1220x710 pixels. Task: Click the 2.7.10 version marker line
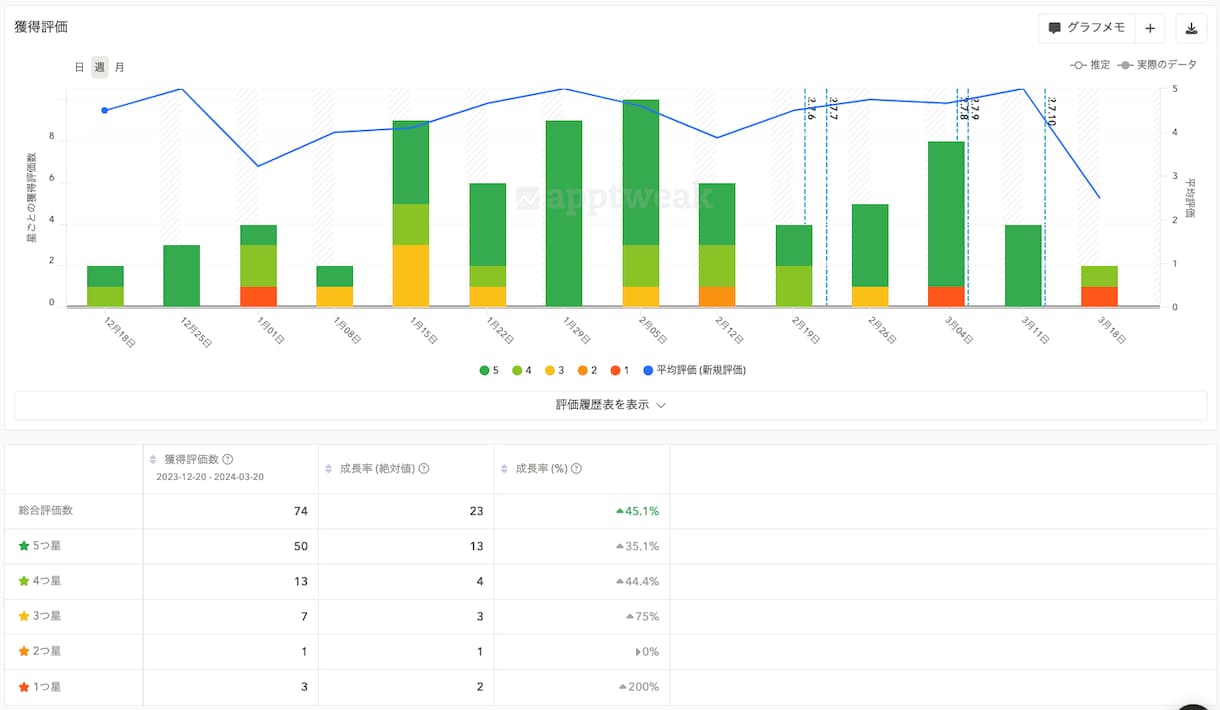pos(1045,198)
